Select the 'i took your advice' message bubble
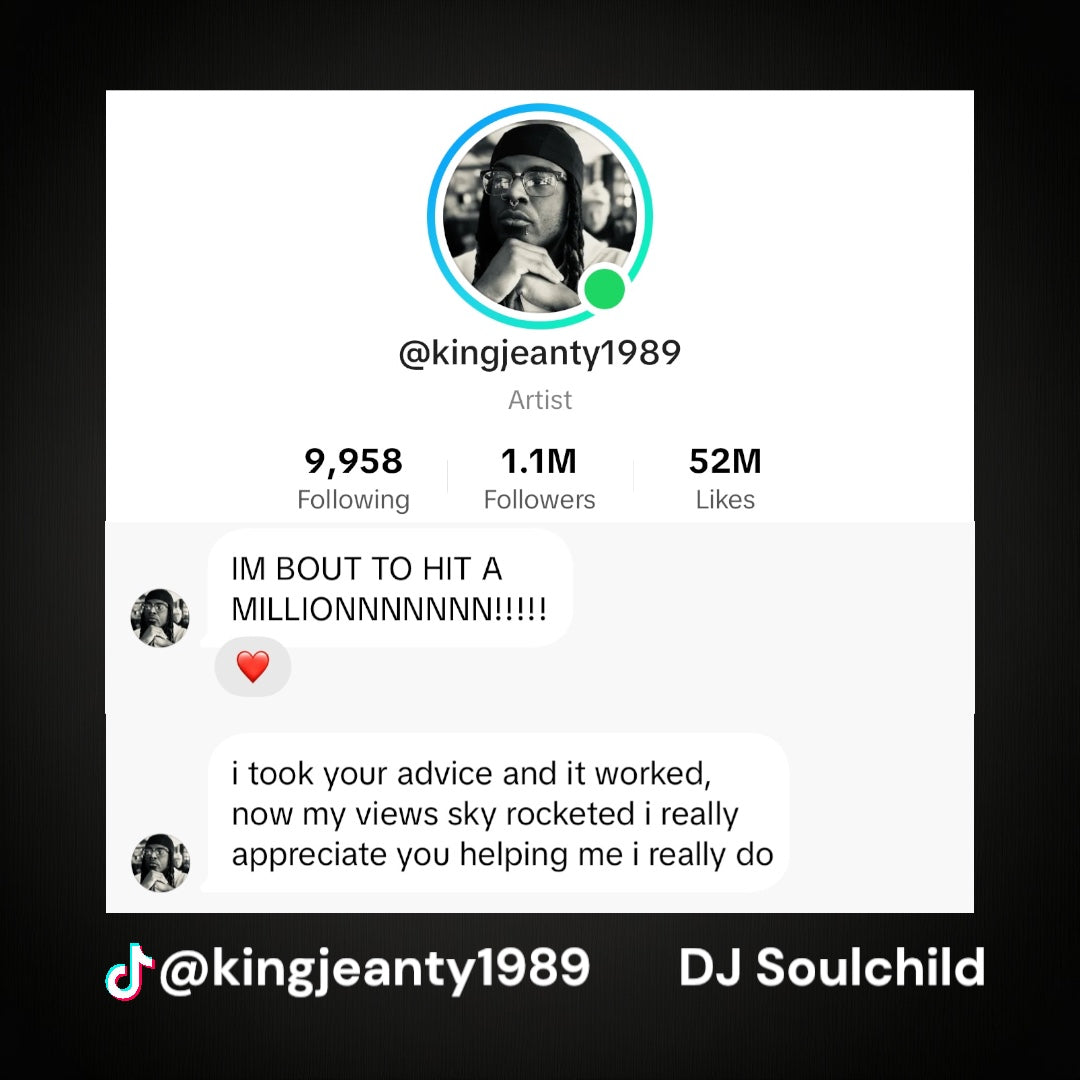This screenshot has width=1080, height=1080. [x=499, y=813]
